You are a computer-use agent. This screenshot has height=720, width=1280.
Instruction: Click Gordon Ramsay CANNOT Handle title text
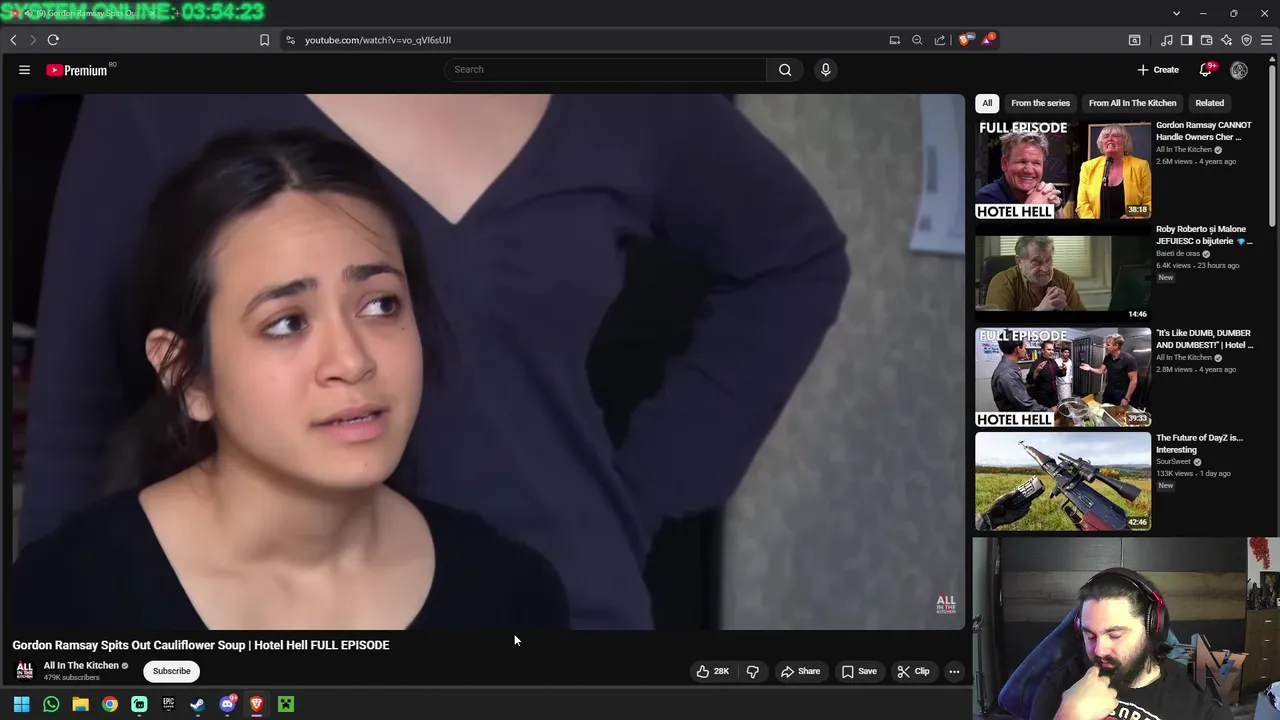[x=1204, y=131]
